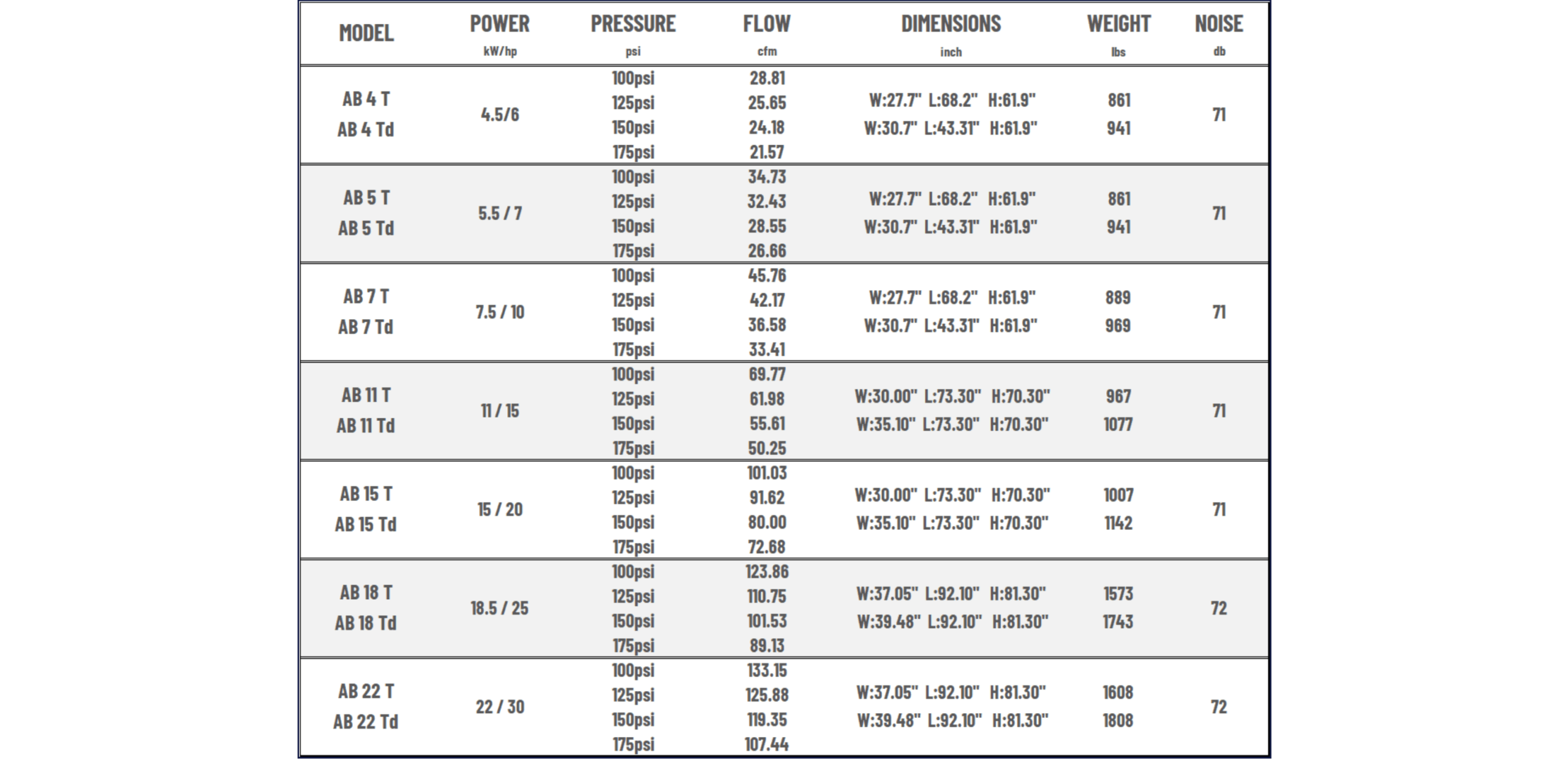The image size is (1568, 759).
Task: Click the NOISE db column header
Action: [1219, 34]
